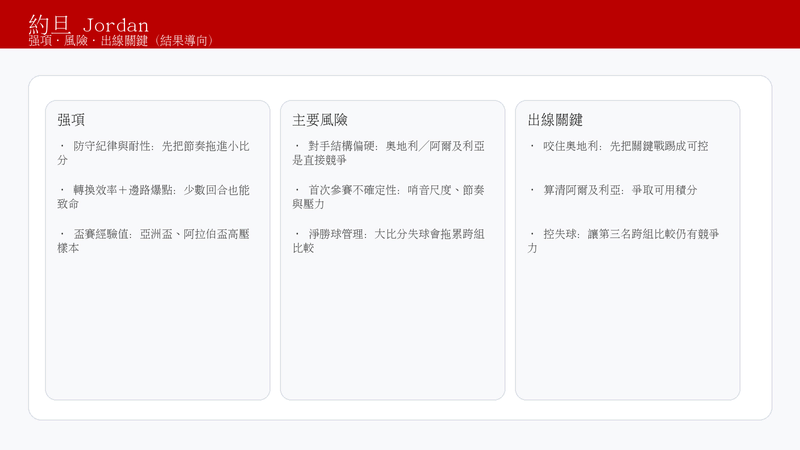Viewport: 800px width, 450px height.
Task: Select the bullet starting '盃賽經驗值'
Action: pos(154,241)
